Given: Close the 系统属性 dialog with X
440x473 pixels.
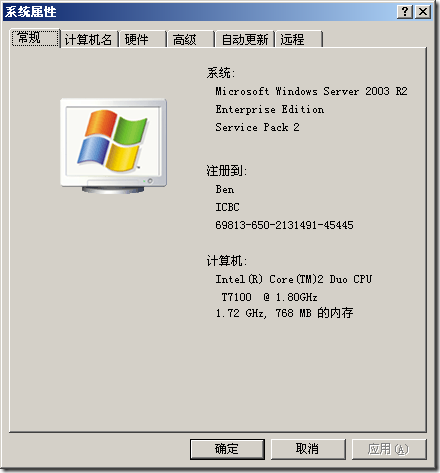Looking at the screenshot, I should [x=423, y=12].
